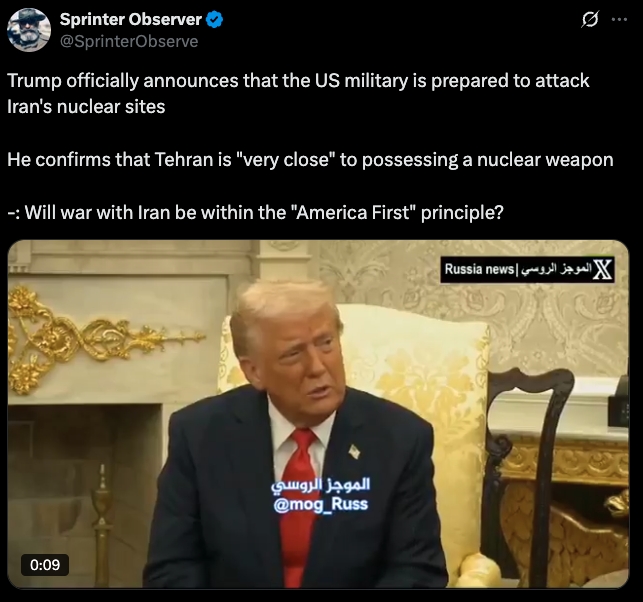Open the @SprinterObserve handle link

pos(129,41)
